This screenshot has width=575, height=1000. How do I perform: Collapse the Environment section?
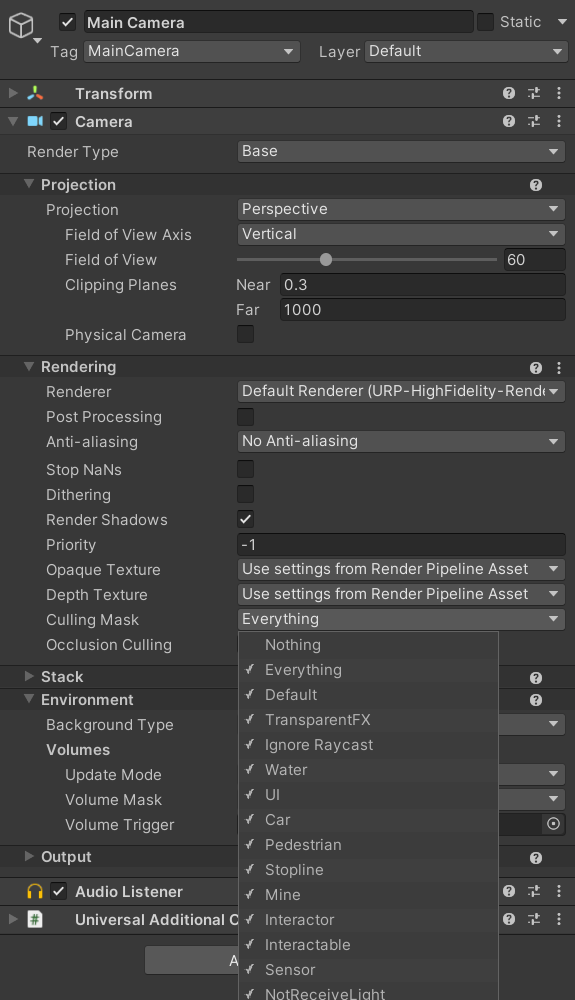tap(29, 699)
